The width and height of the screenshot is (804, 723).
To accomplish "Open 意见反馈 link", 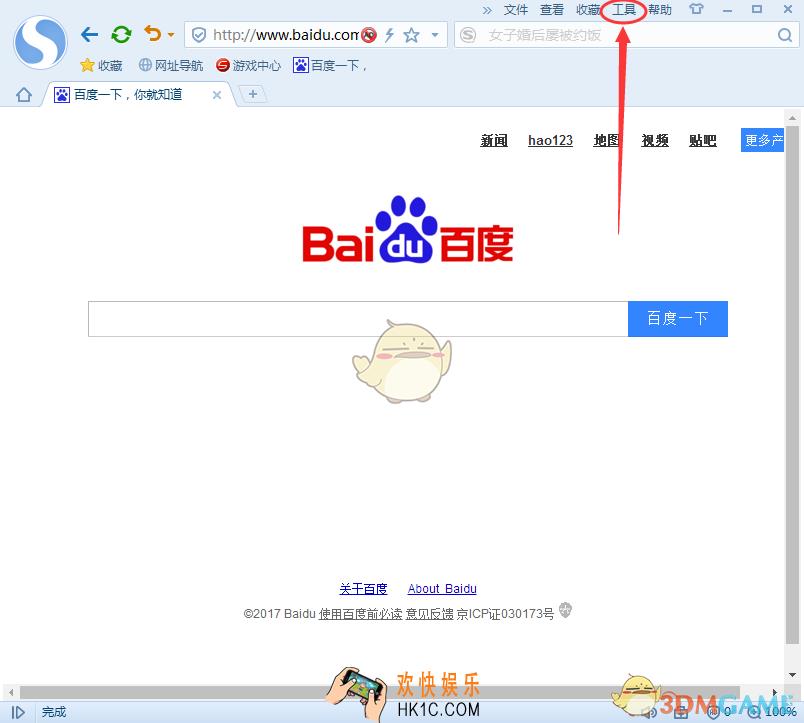I will pyautogui.click(x=429, y=614).
